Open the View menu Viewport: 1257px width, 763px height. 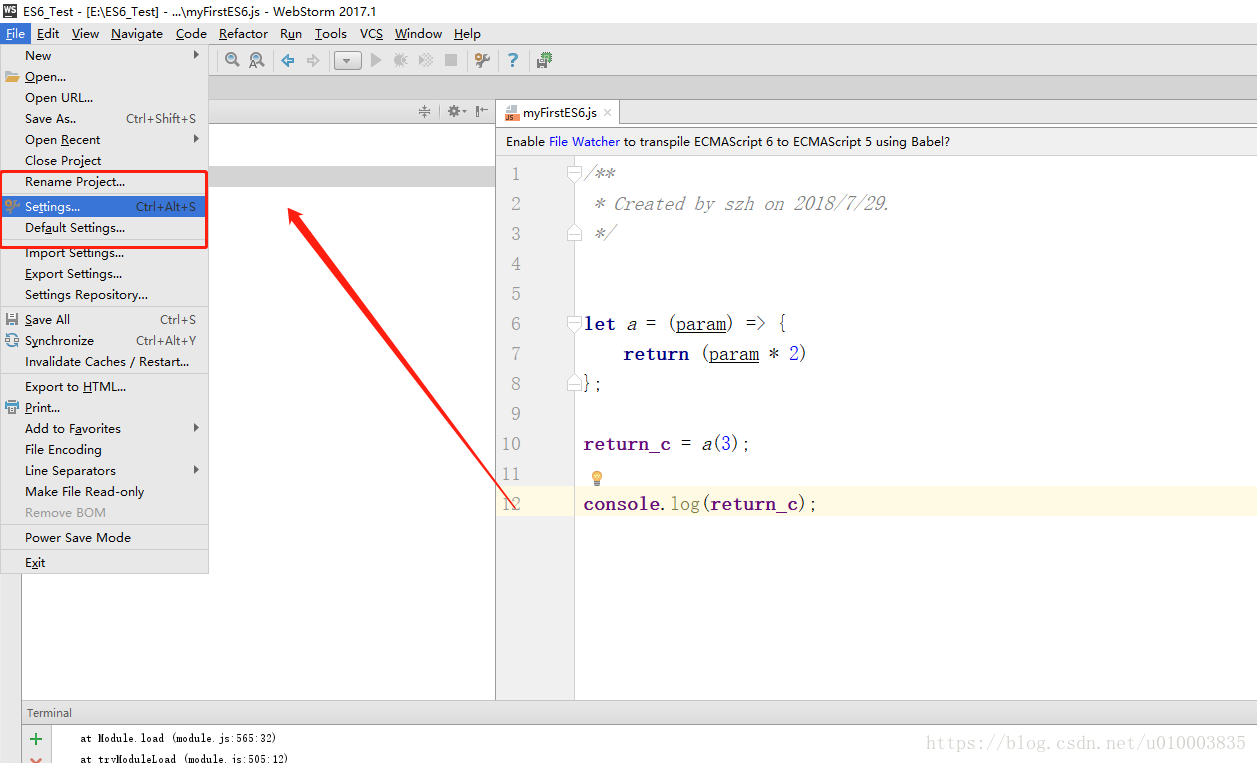(85, 33)
